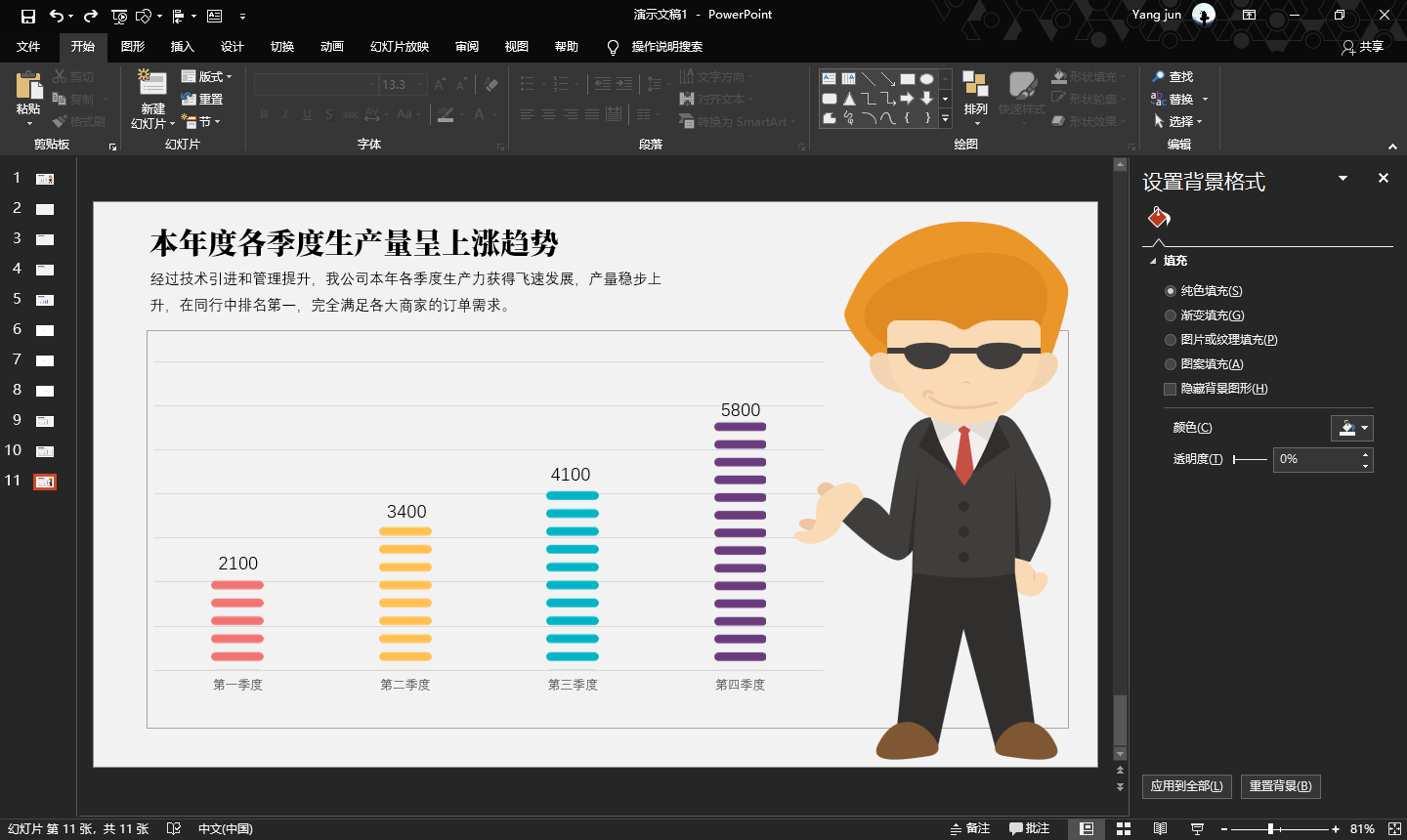Click the 查找 (Find) magnifier icon
Viewport: 1407px width, 840px height.
[x=1159, y=76]
